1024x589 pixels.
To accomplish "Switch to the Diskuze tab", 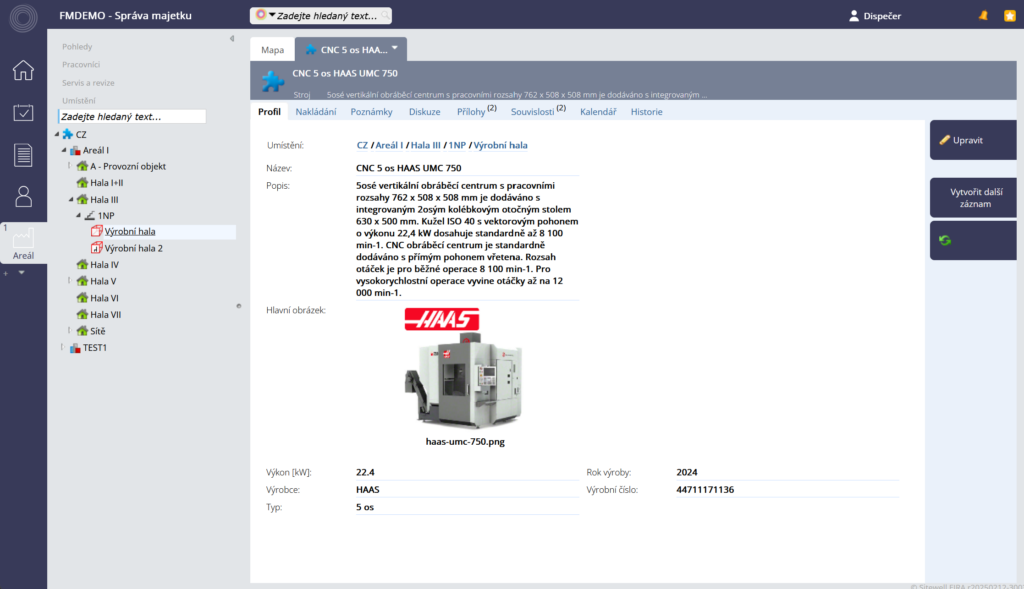I will [424, 112].
